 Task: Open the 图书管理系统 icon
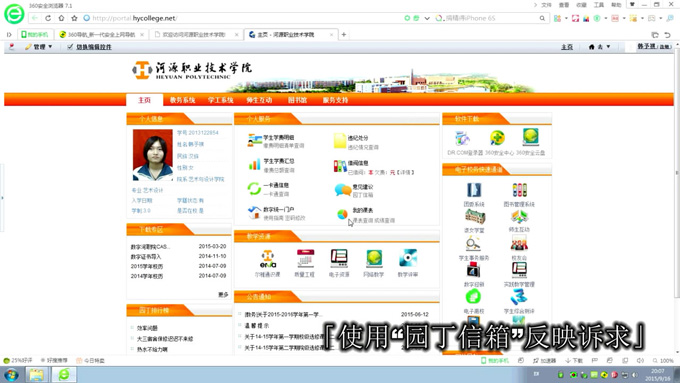pyautogui.click(x=519, y=190)
